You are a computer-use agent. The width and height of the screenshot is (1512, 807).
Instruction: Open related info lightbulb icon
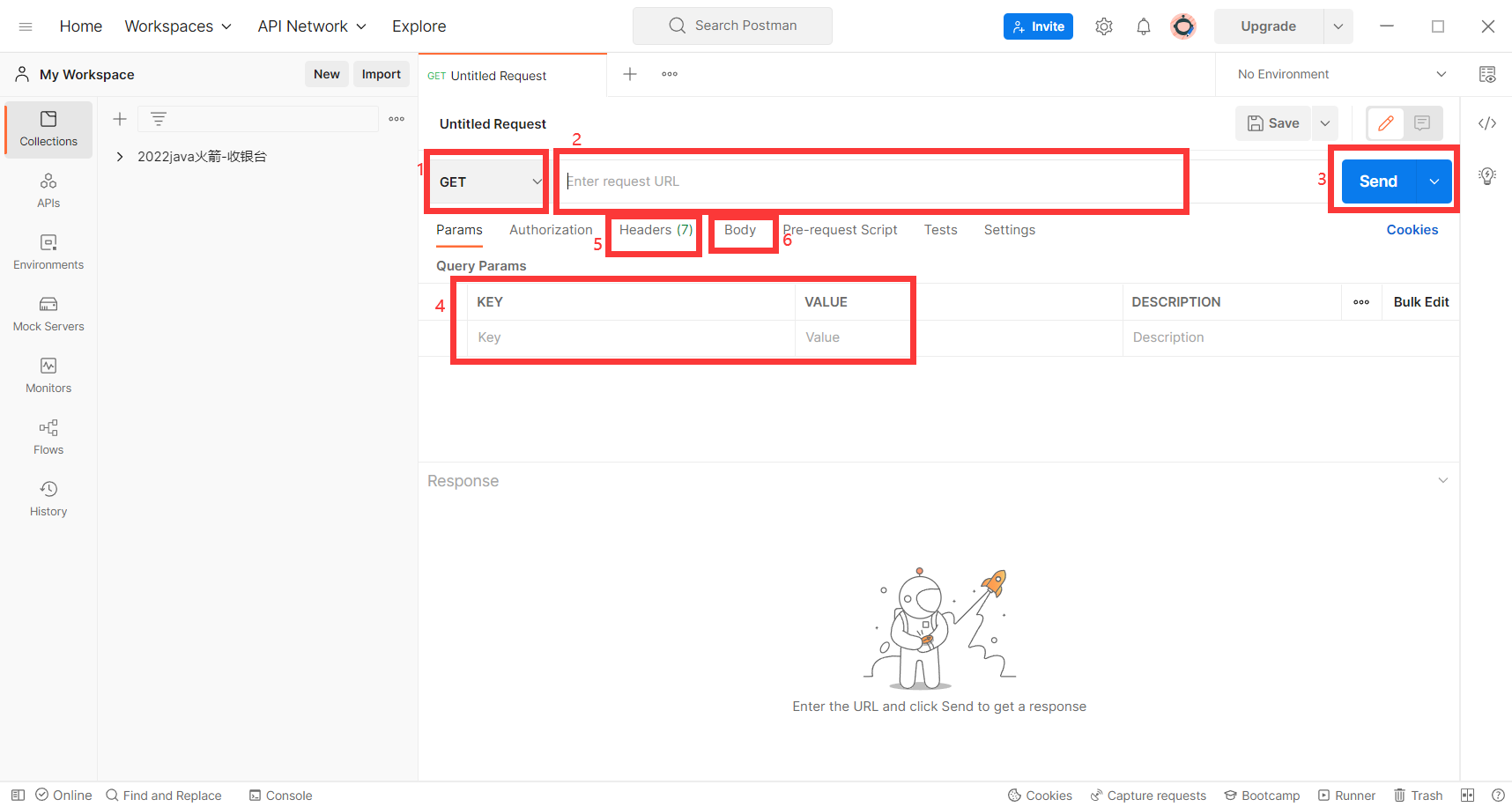(x=1487, y=175)
